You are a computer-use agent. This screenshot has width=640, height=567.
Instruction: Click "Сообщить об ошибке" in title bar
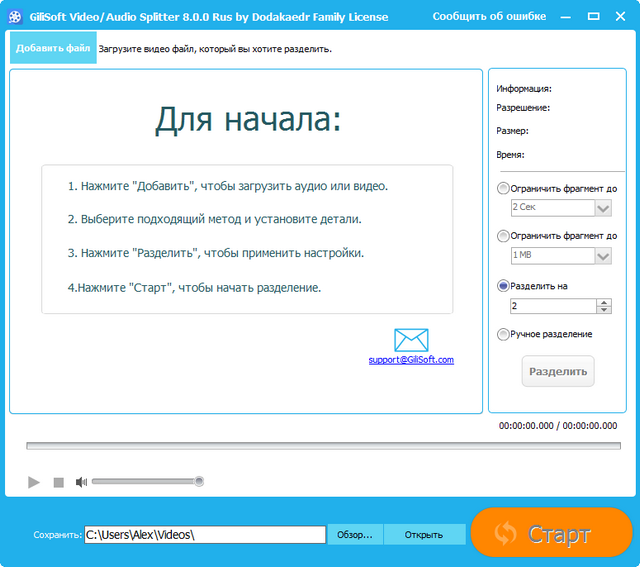point(489,17)
